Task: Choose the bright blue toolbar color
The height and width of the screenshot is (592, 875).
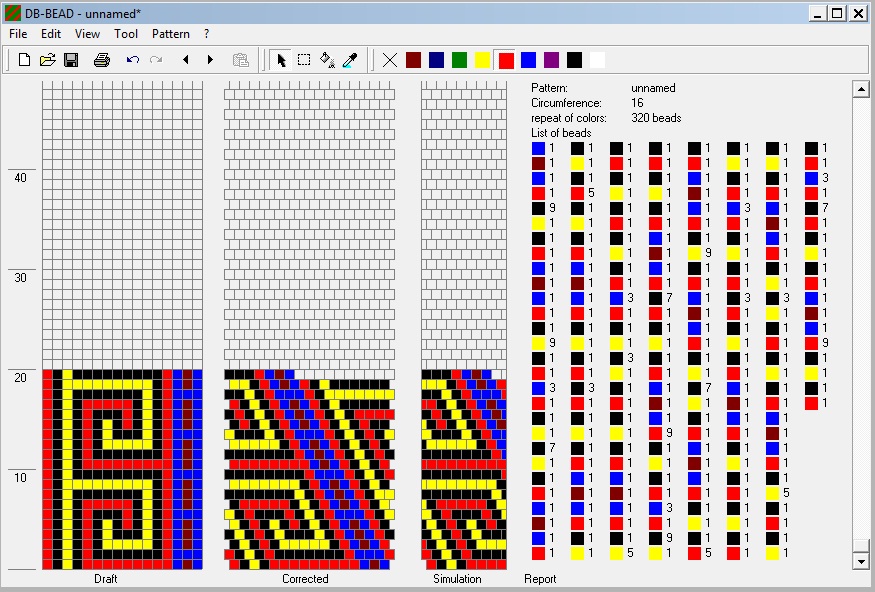Action: click(528, 60)
